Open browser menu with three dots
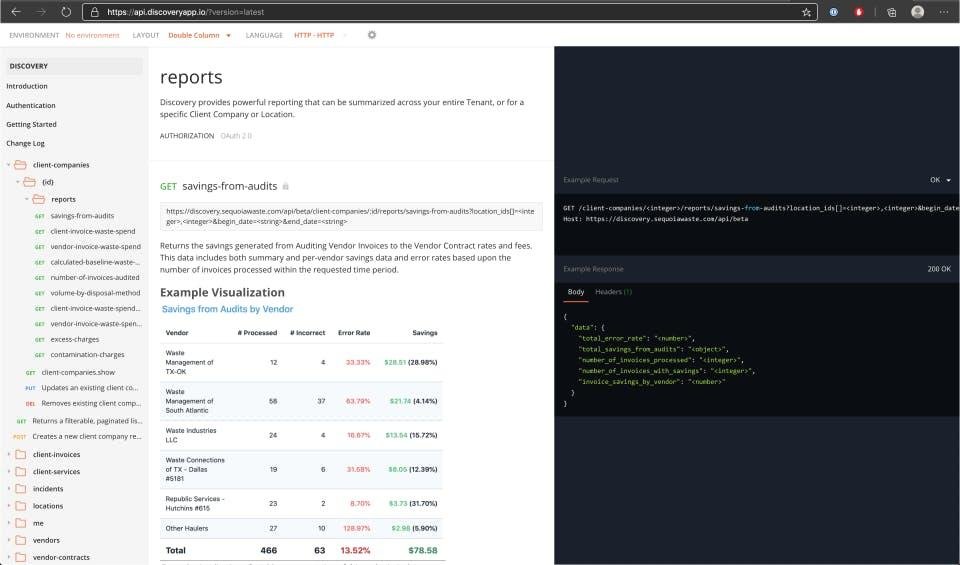 pyautogui.click(x=943, y=12)
